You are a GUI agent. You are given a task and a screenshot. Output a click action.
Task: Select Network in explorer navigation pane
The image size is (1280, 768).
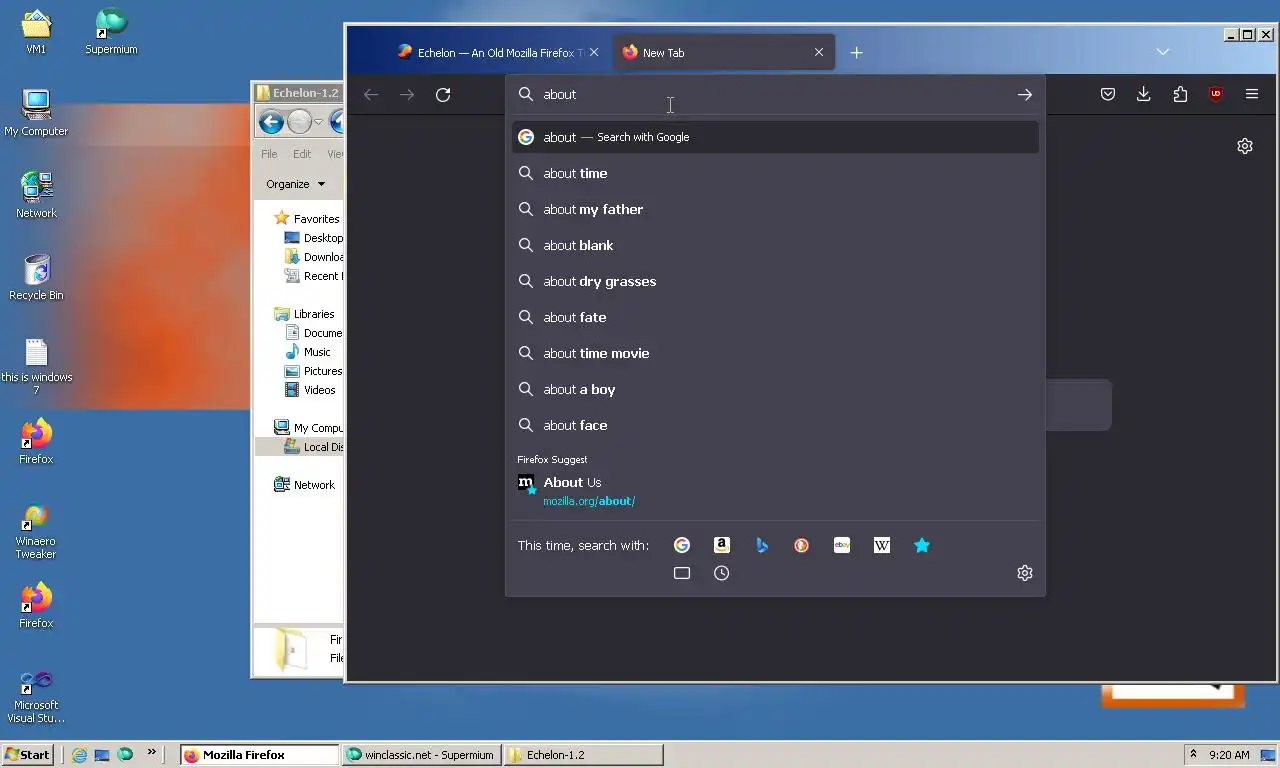click(305, 485)
